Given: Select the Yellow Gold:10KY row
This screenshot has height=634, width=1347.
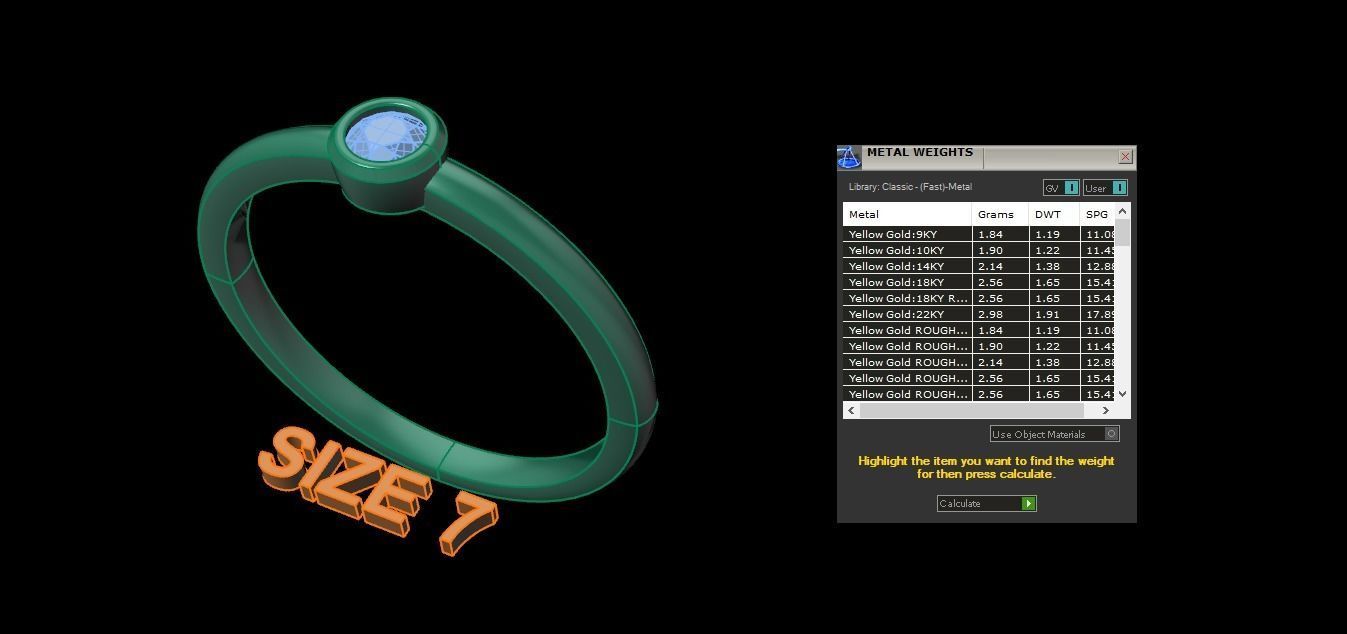Looking at the screenshot, I should click(x=979, y=250).
